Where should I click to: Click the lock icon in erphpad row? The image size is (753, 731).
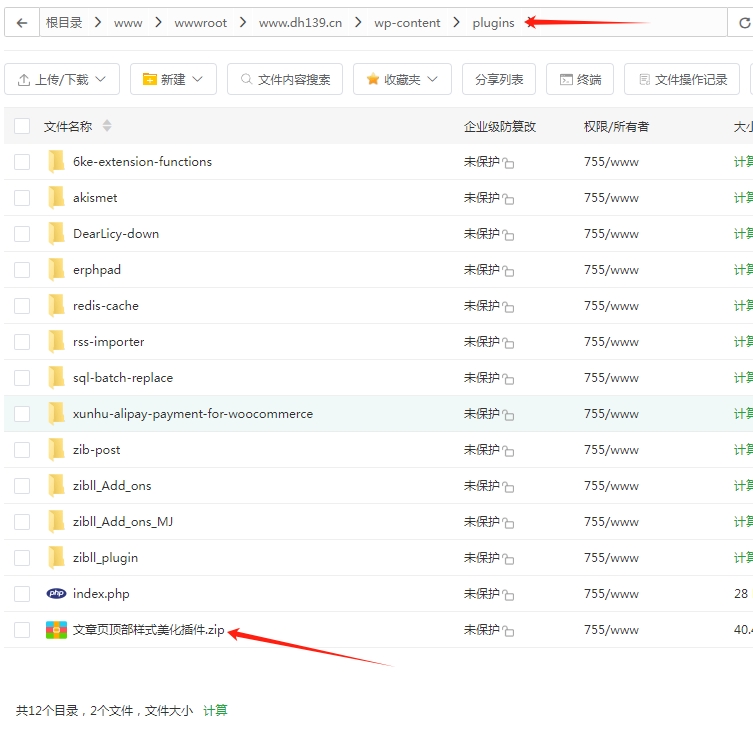[508, 270]
